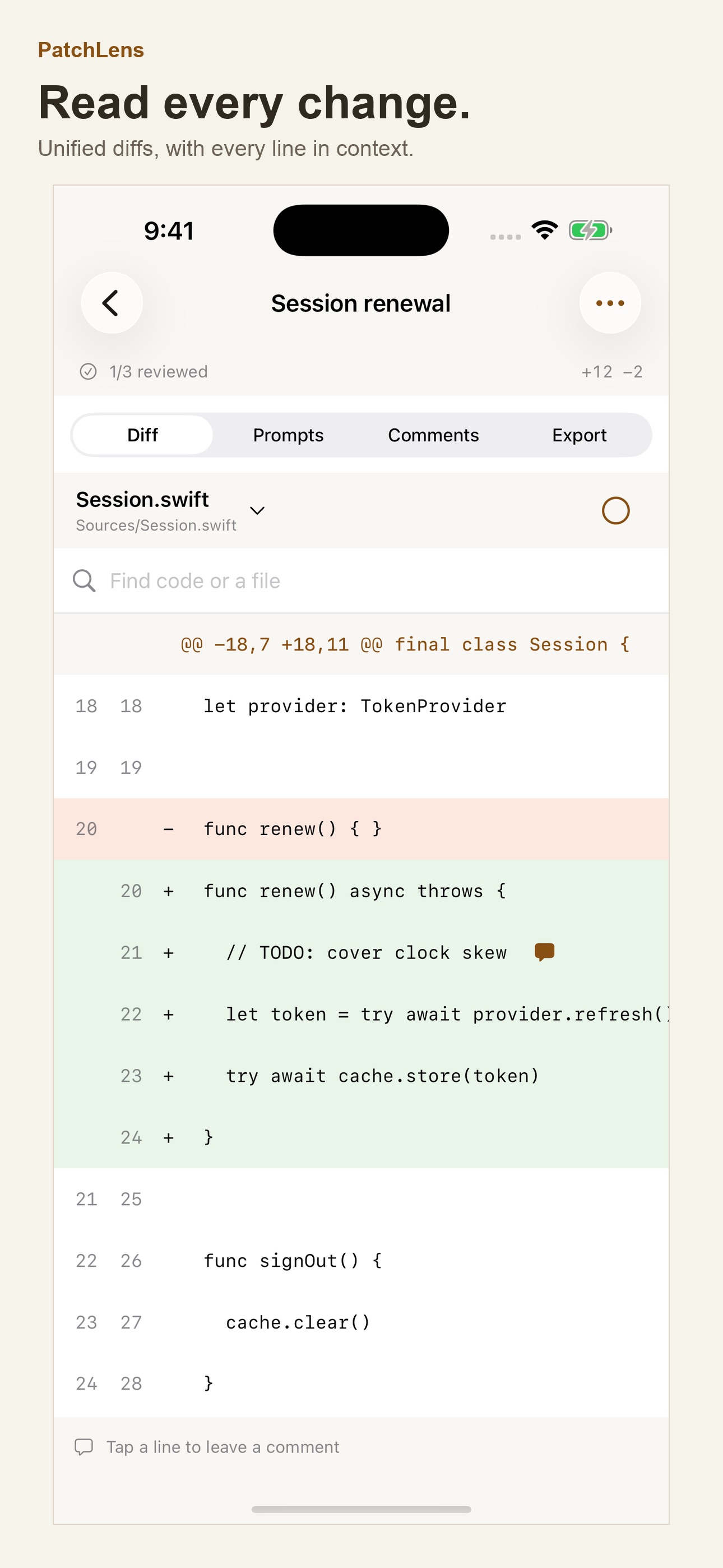Select the removed line func renew() { }

tap(361, 828)
